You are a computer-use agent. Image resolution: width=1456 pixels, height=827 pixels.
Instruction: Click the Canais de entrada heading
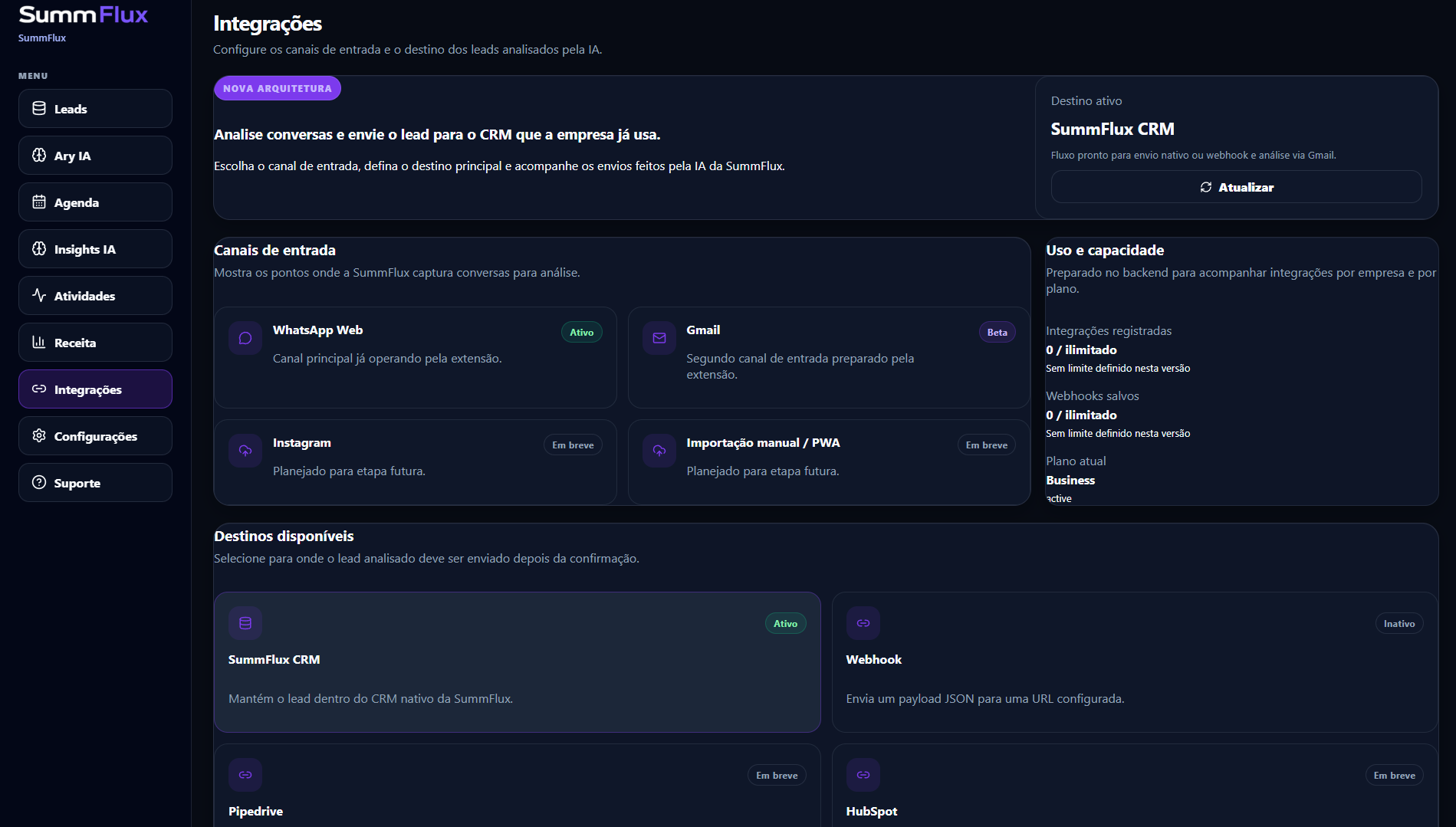[274, 250]
